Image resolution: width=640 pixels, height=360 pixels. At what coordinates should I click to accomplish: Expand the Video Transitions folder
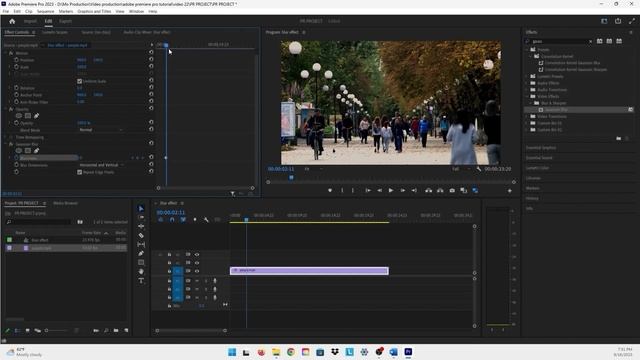point(527,116)
